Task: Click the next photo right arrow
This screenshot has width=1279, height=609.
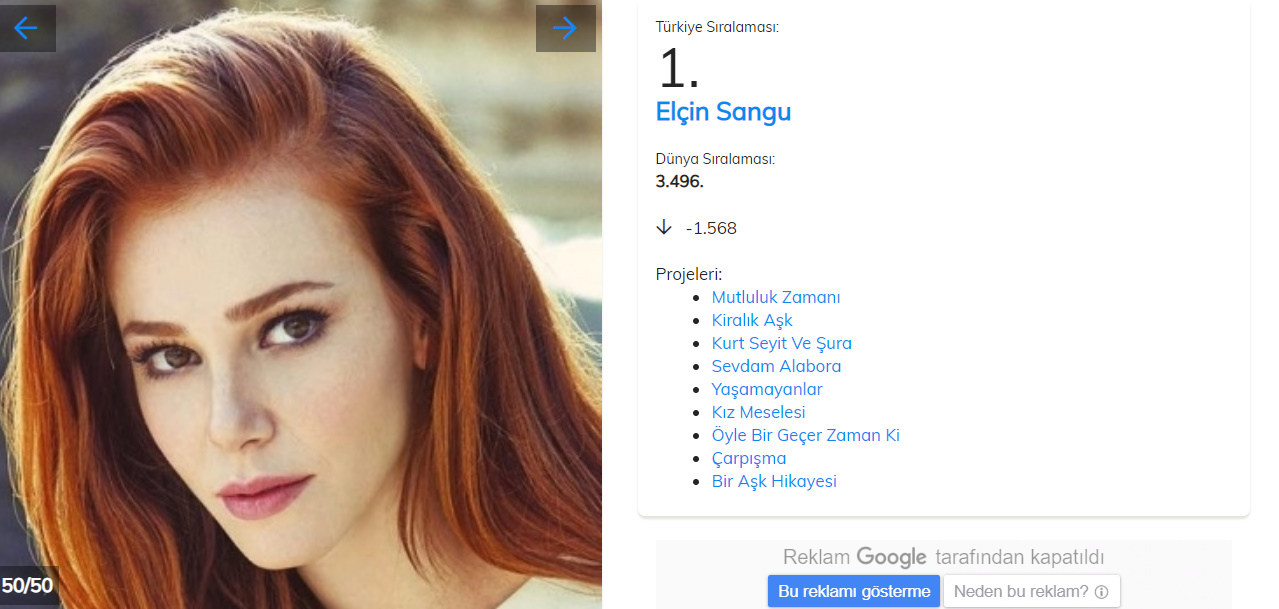Action: coord(565,28)
